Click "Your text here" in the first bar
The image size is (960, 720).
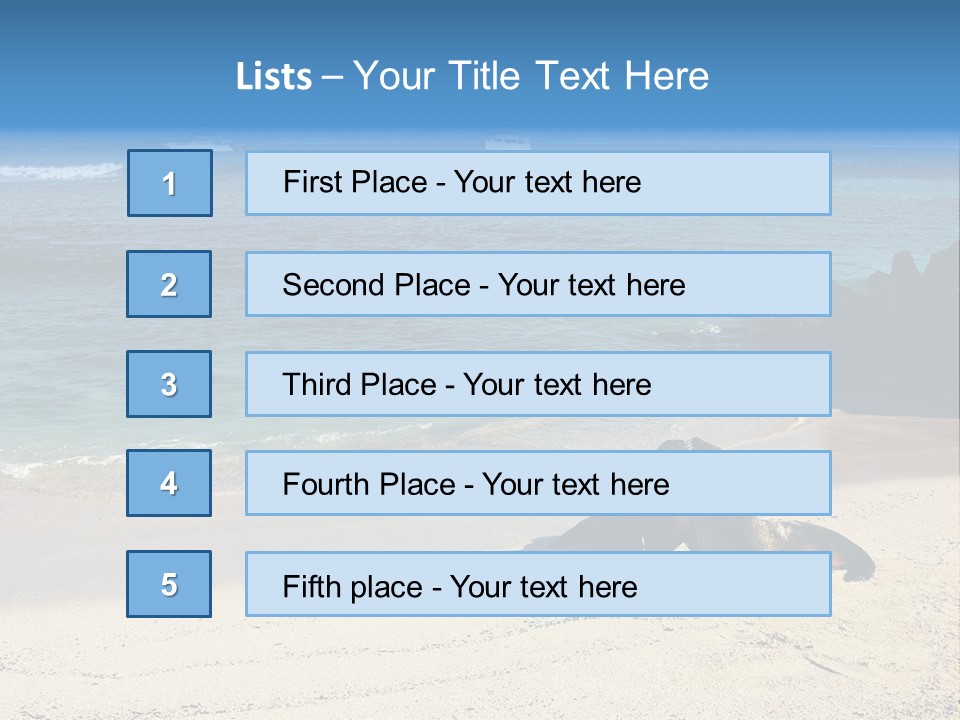pos(547,182)
